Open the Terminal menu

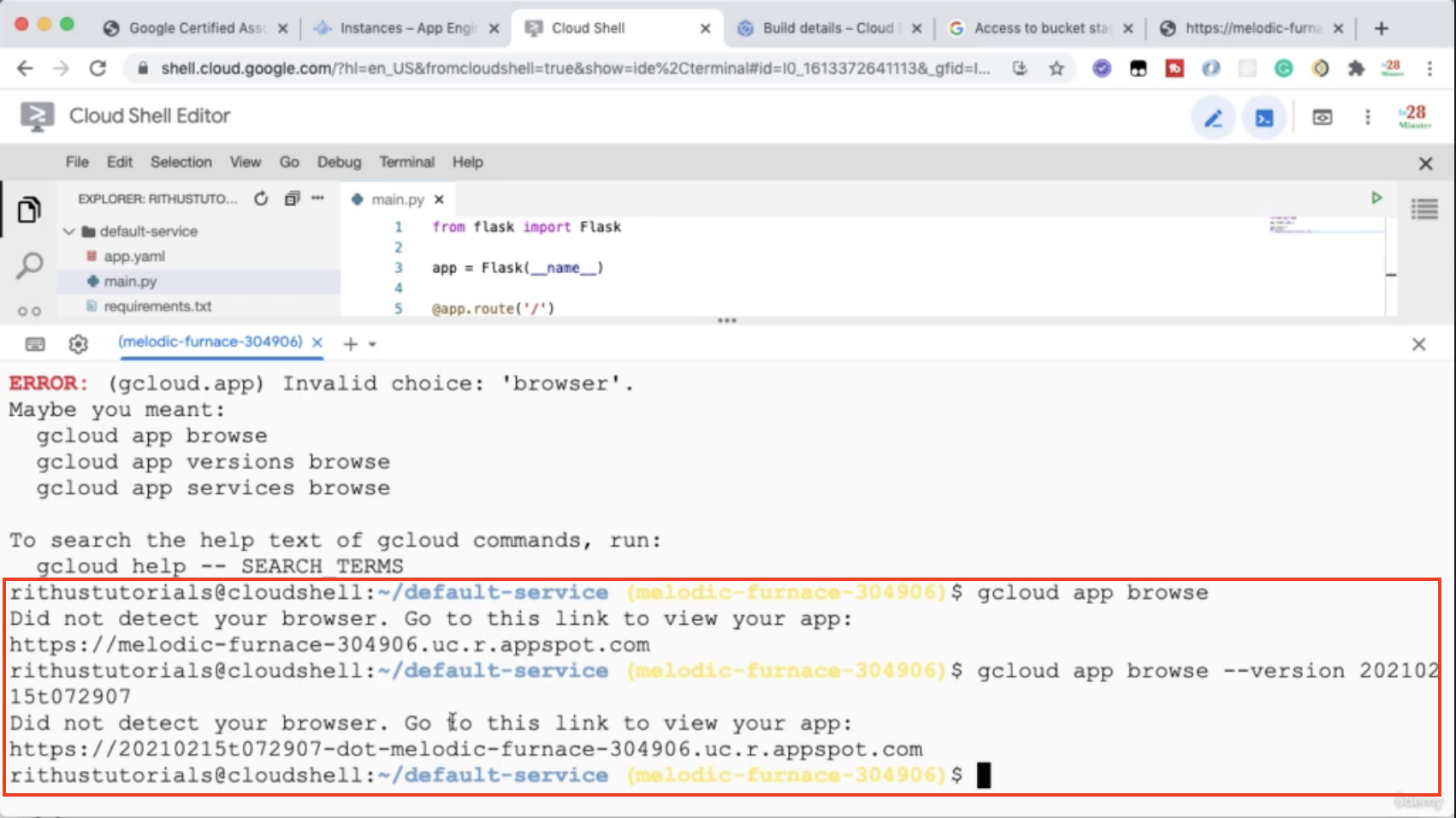coord(407,162)
